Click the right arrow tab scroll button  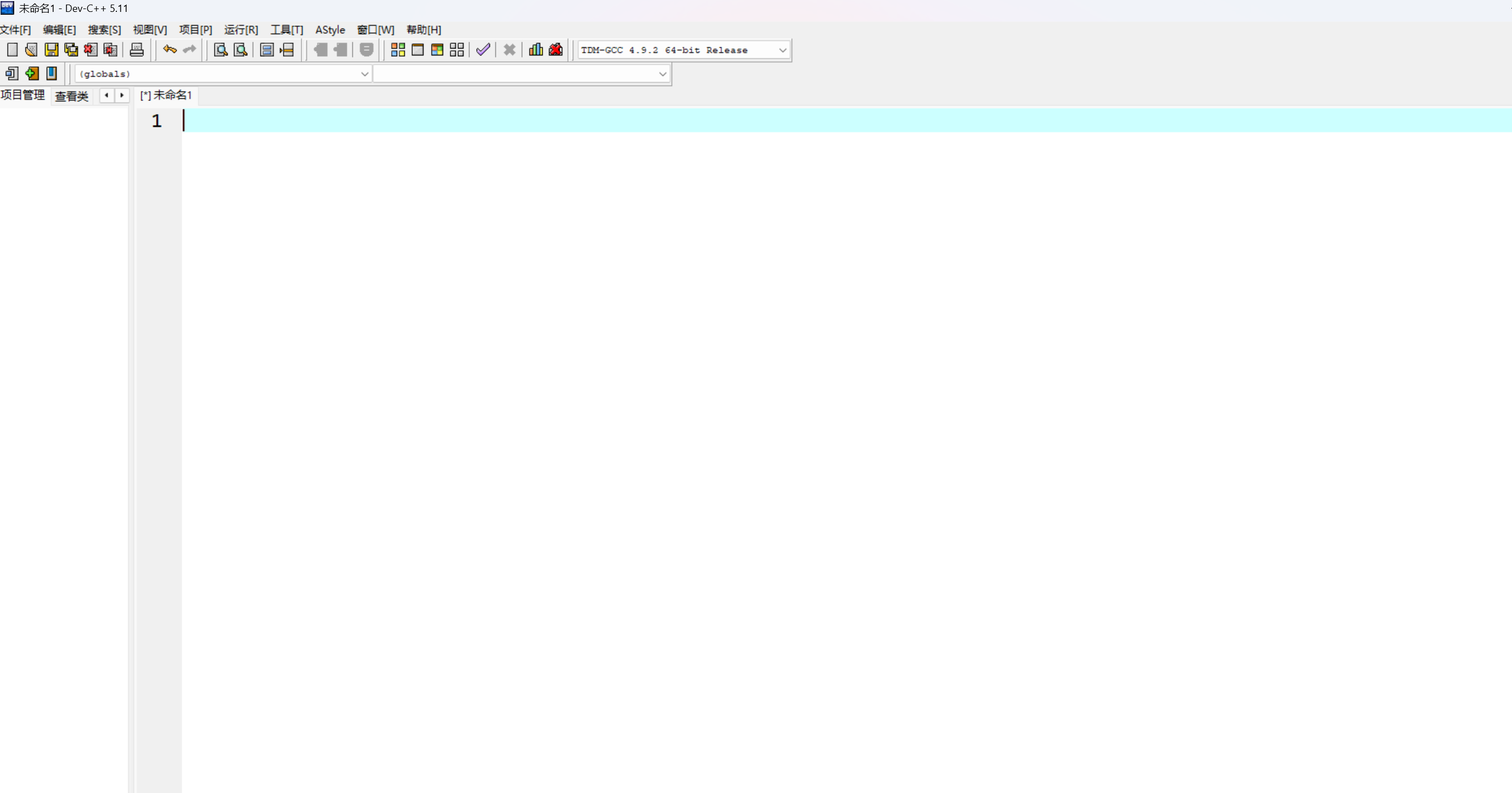click(x=122, y=95)
